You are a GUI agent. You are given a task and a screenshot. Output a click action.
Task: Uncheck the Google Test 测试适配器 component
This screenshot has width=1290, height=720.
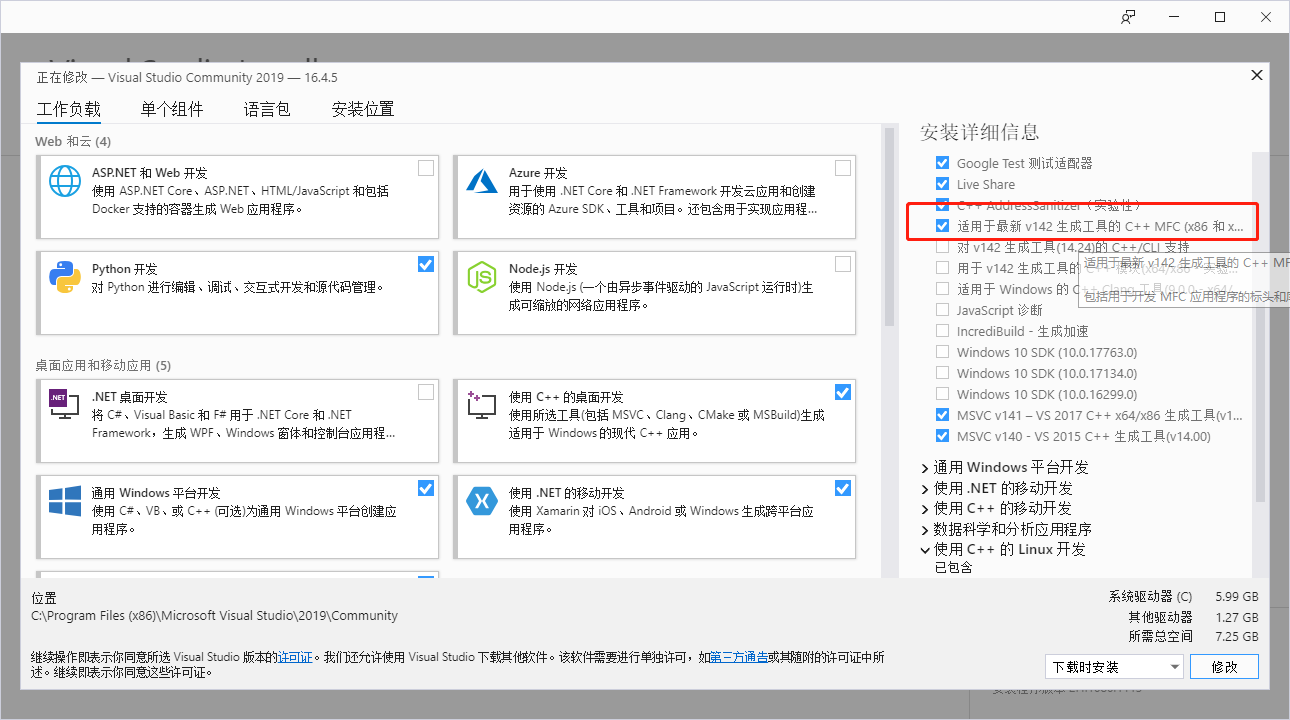coord(942,163)
